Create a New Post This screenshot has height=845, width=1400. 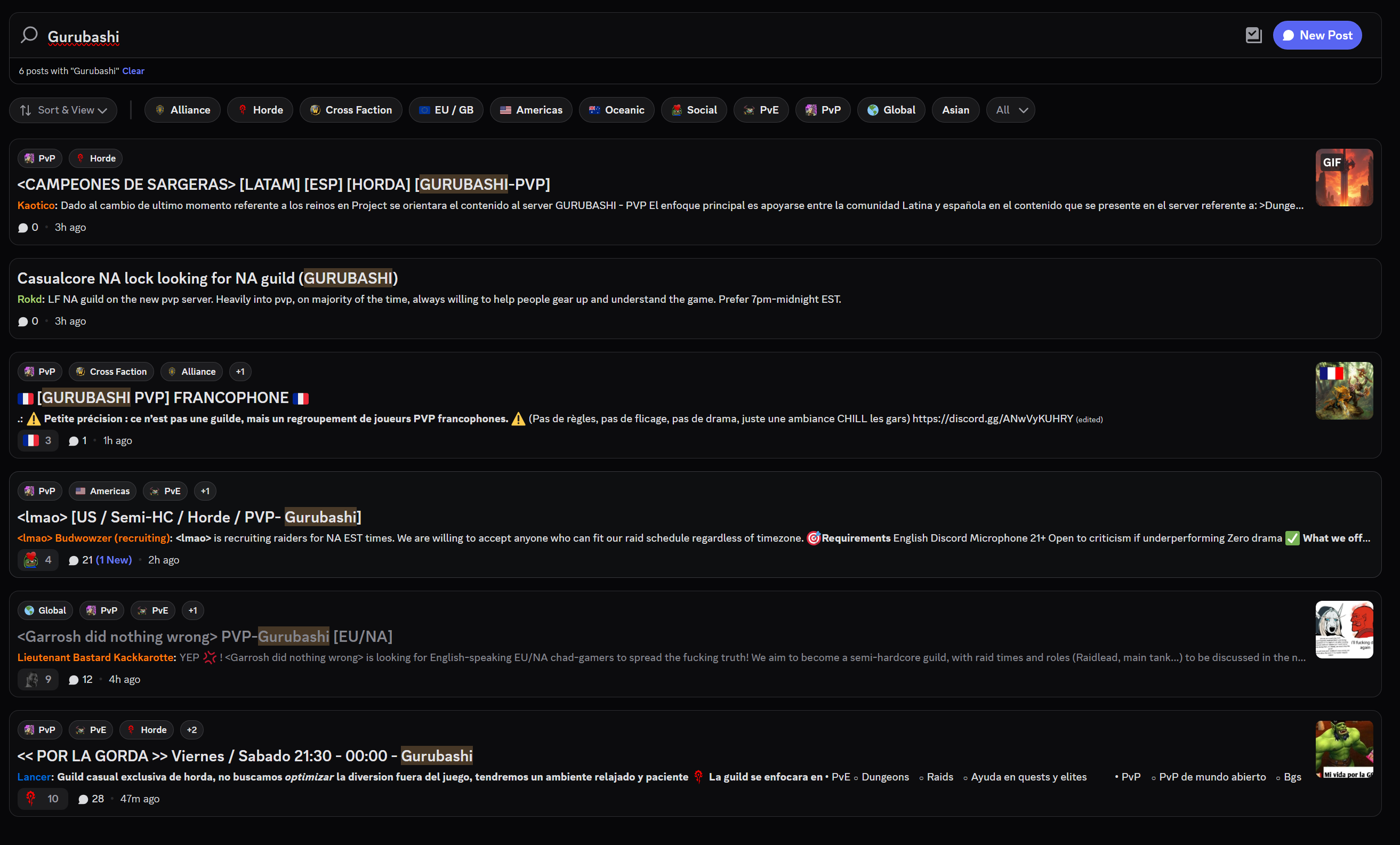pos(1316,35)
